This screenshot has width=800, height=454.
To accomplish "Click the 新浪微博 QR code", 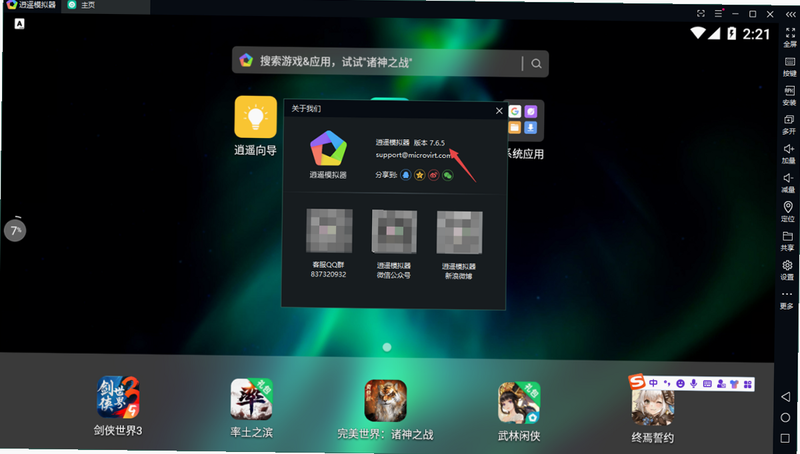I will click(x=459, y=232).
